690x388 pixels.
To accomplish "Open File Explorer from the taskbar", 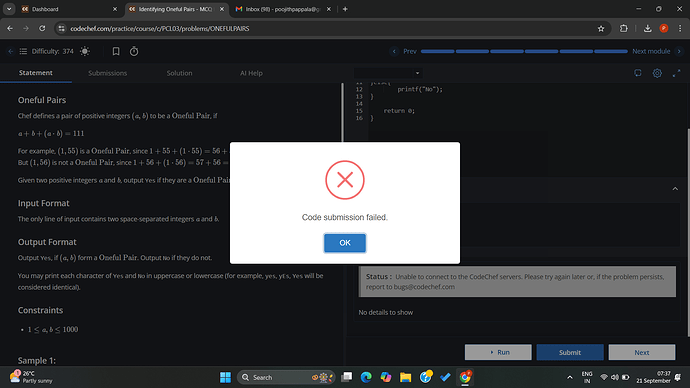I will coord(405,377).
